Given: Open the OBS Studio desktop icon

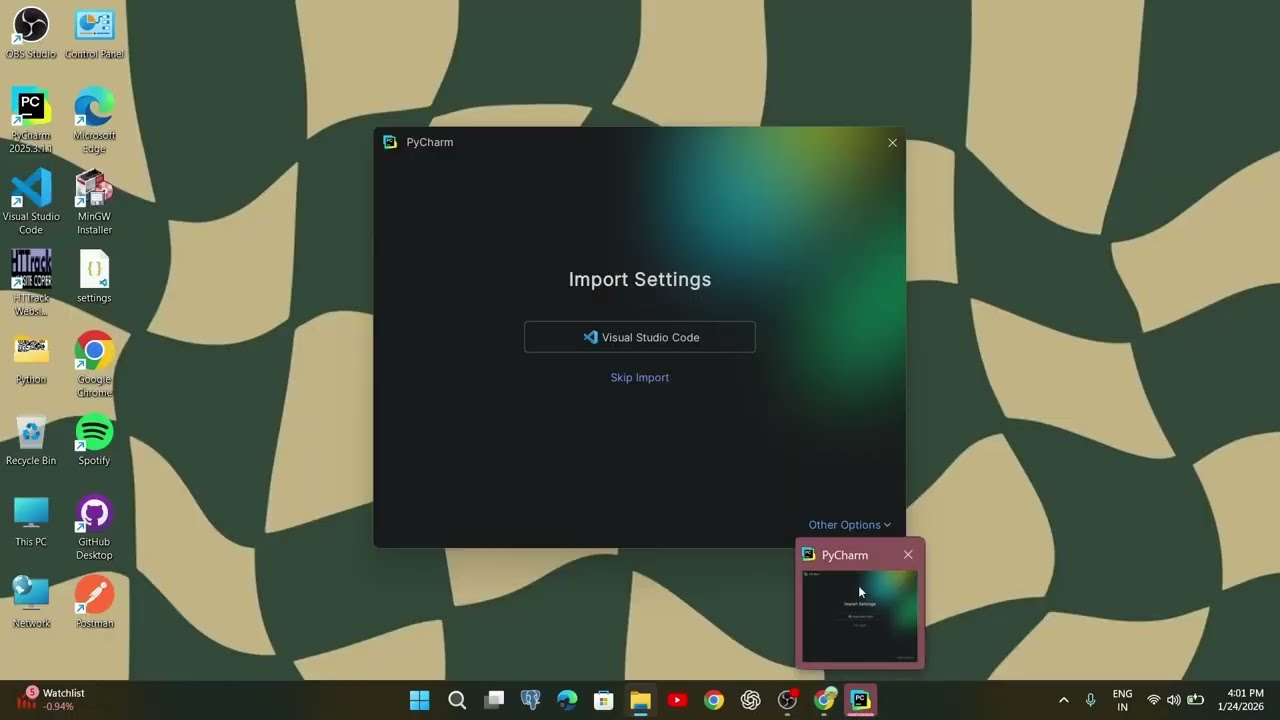Looking at the screenshot, I should click(31, 33).
